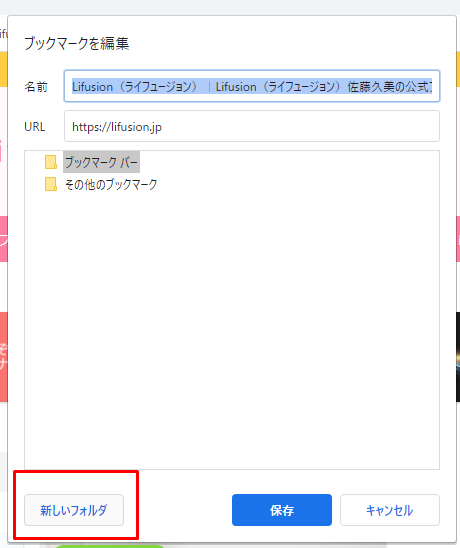Click the ブックマークを編集 dialog title
This screenshot has height=548, width=460.
[x=77, y=44]
